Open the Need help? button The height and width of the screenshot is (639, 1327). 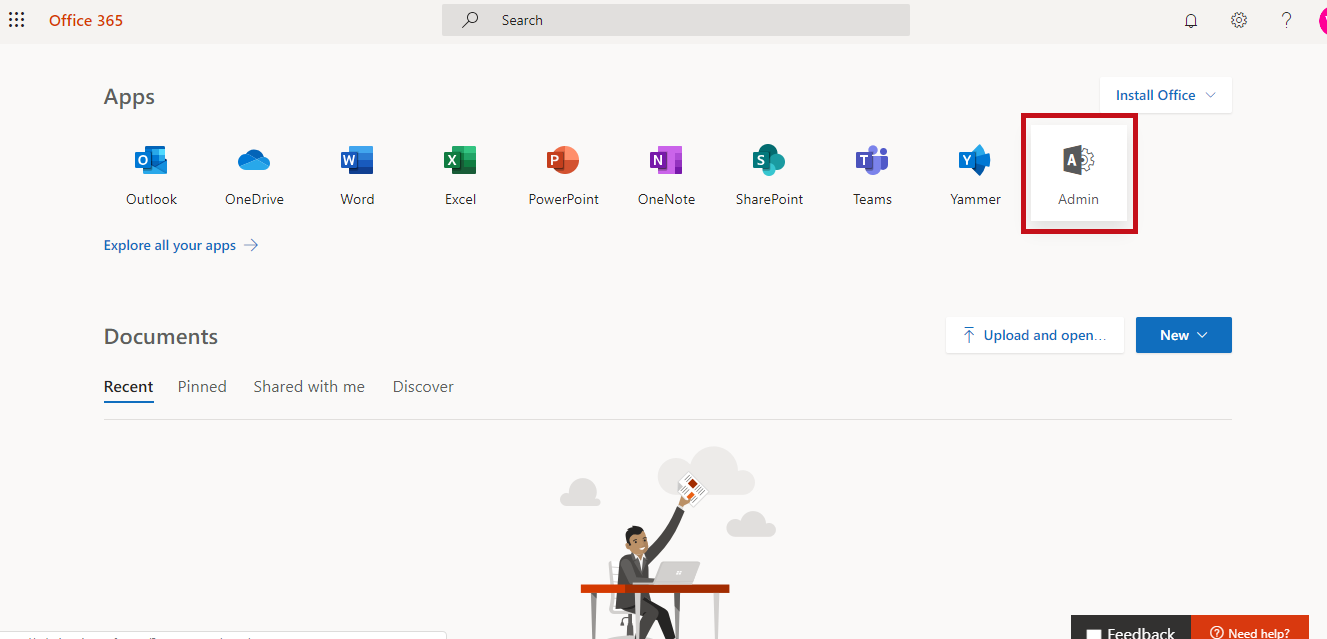coord(1250,628)
